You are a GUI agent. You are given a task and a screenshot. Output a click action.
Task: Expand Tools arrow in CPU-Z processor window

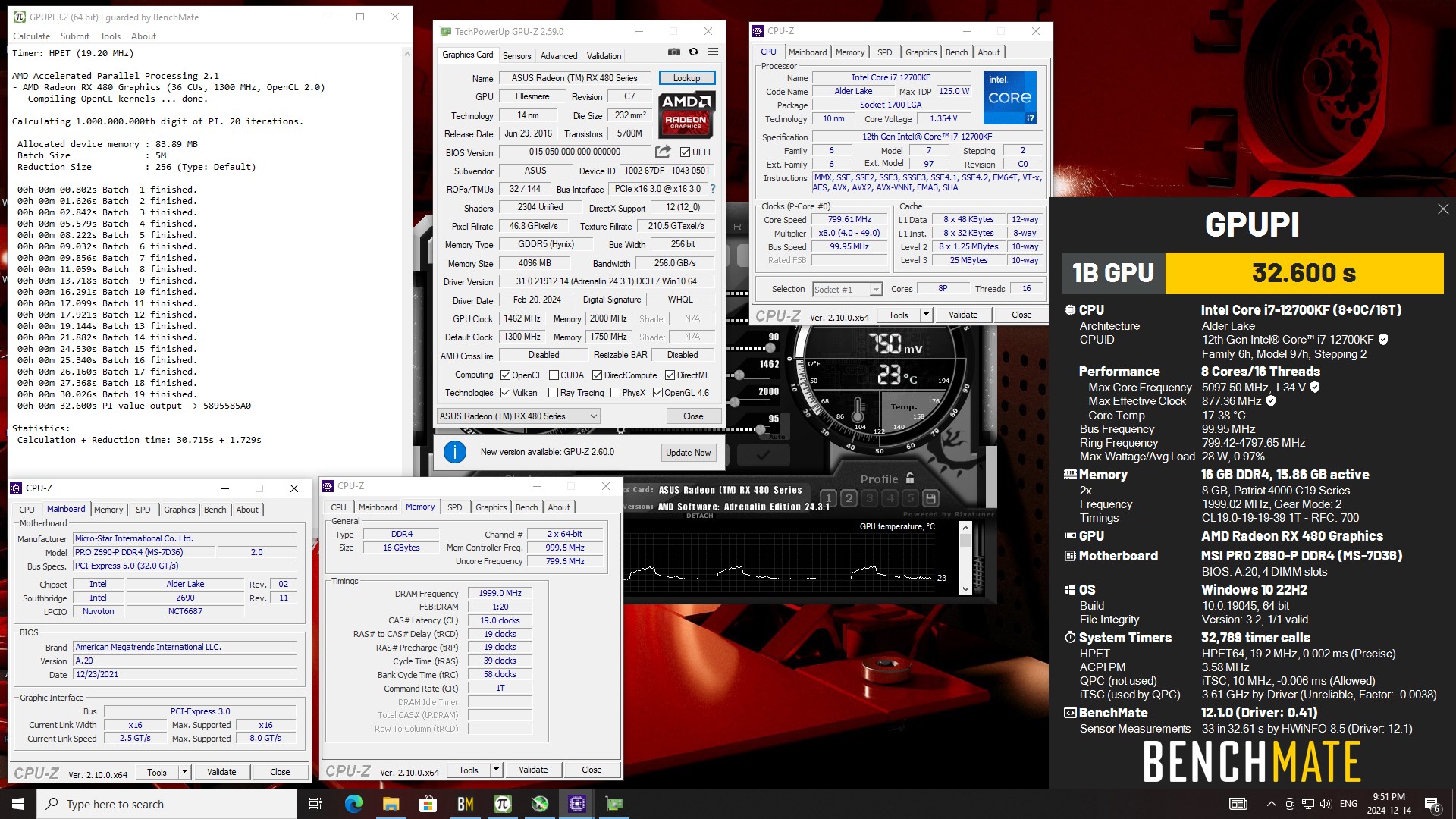click(926, 315)
